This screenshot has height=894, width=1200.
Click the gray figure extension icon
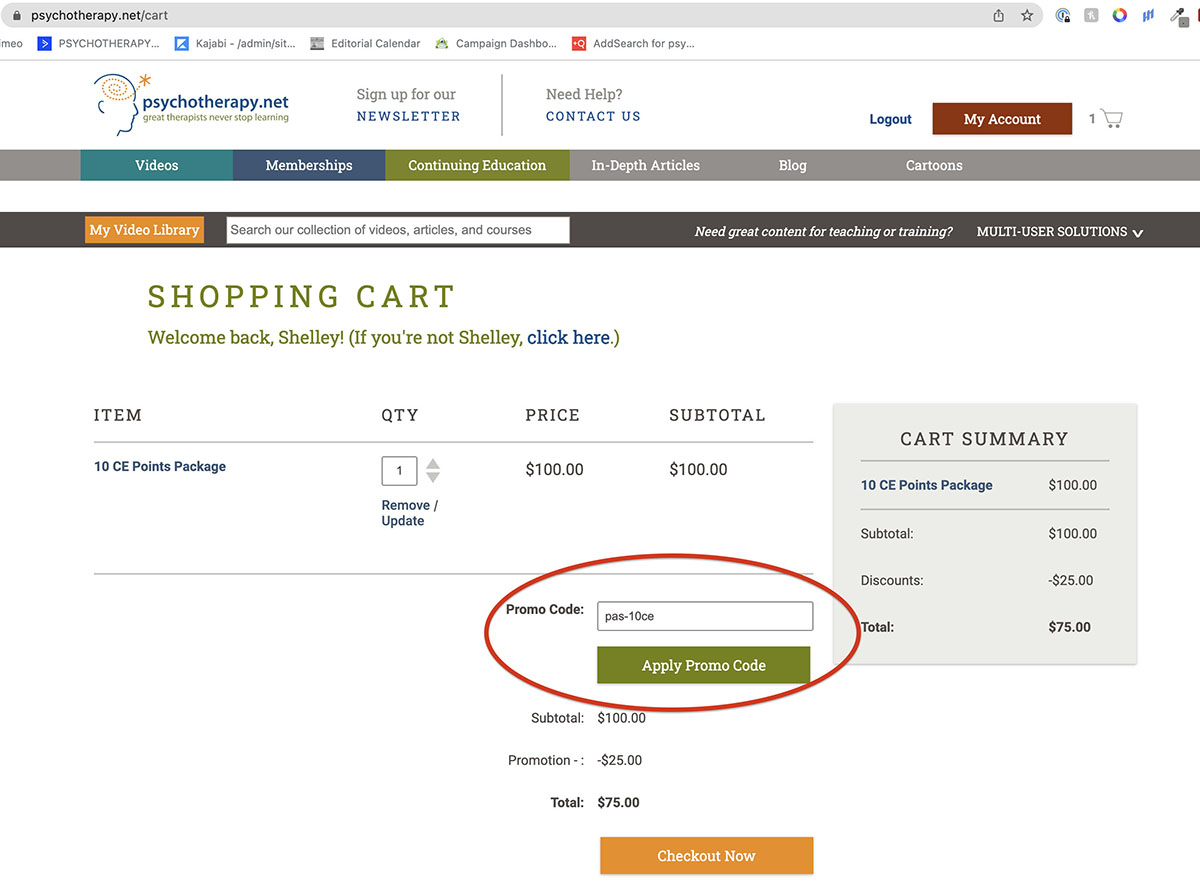[x=1092, y=15]
